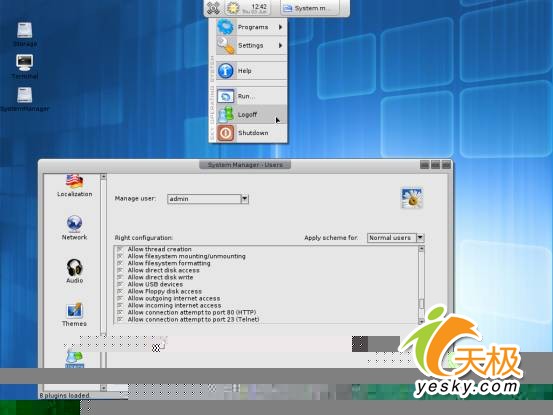Choose Logoff from the start menu

point(251,115)
